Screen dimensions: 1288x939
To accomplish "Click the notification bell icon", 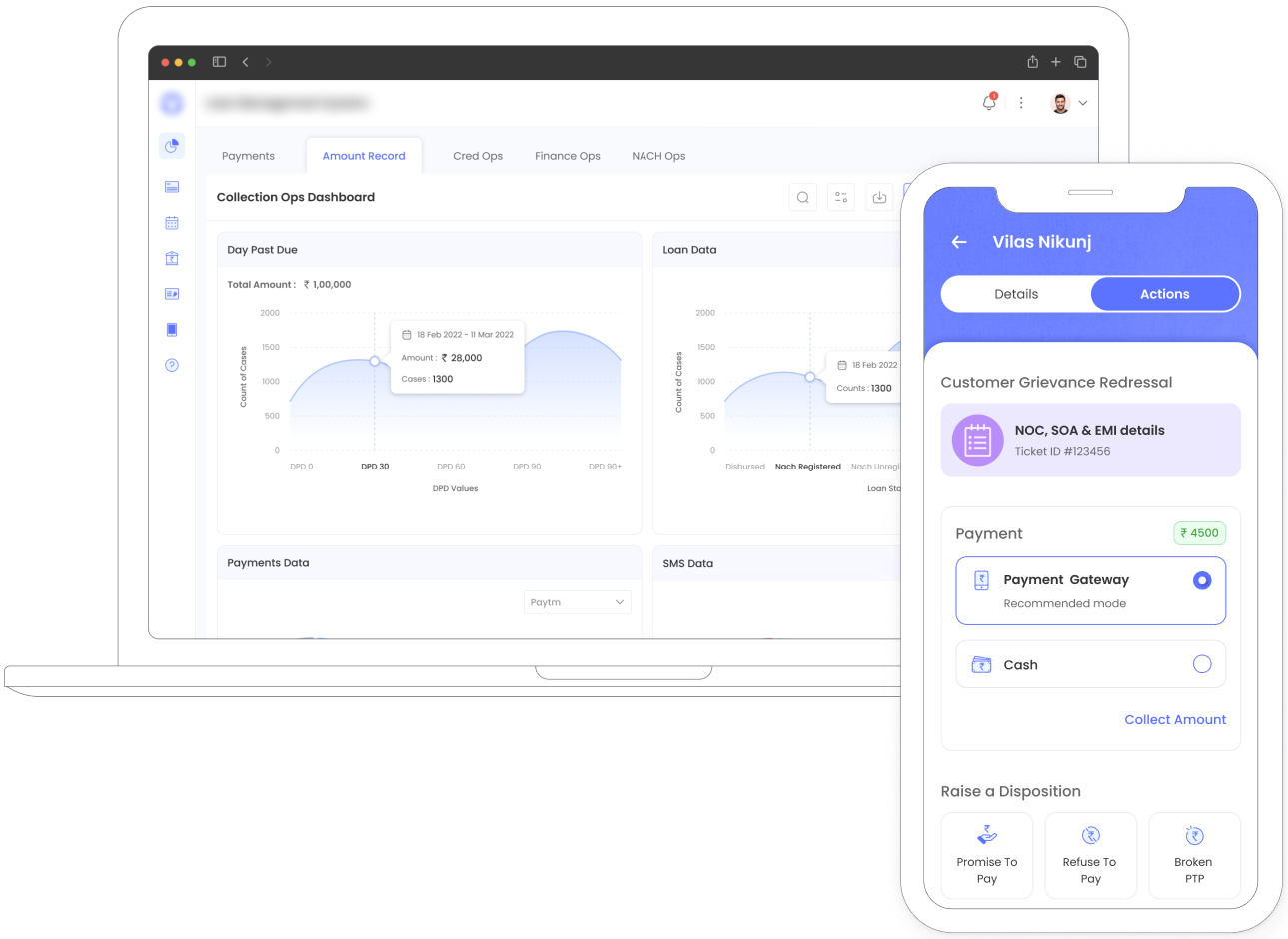I will pyautogui.click(x=989, y=102).
